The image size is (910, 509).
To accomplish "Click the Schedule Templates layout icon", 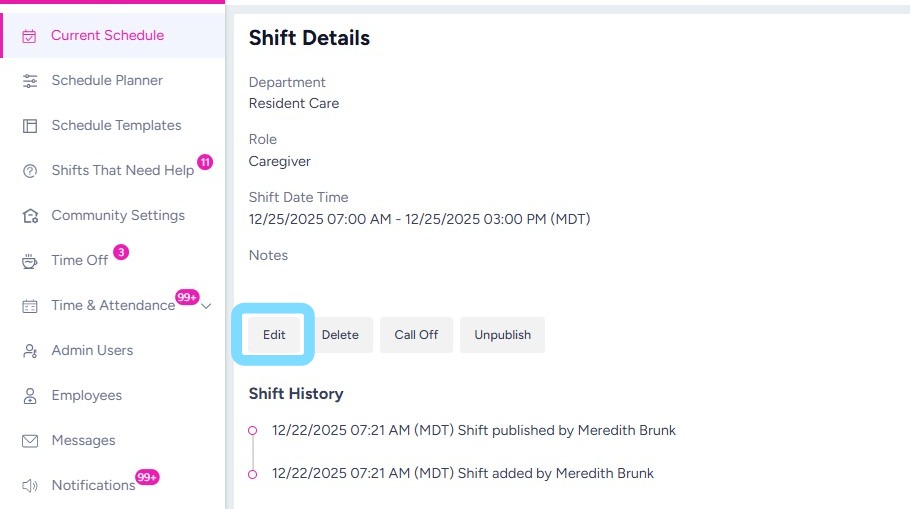I will 30,126.
